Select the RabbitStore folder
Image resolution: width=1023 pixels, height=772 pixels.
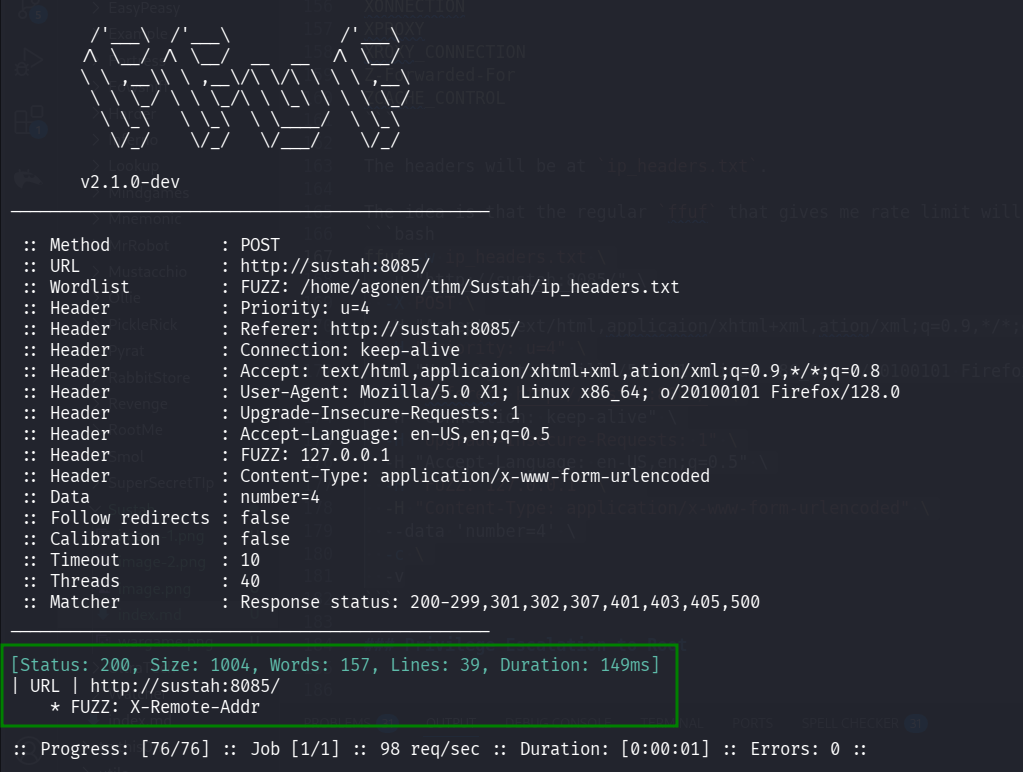[145, 378]
